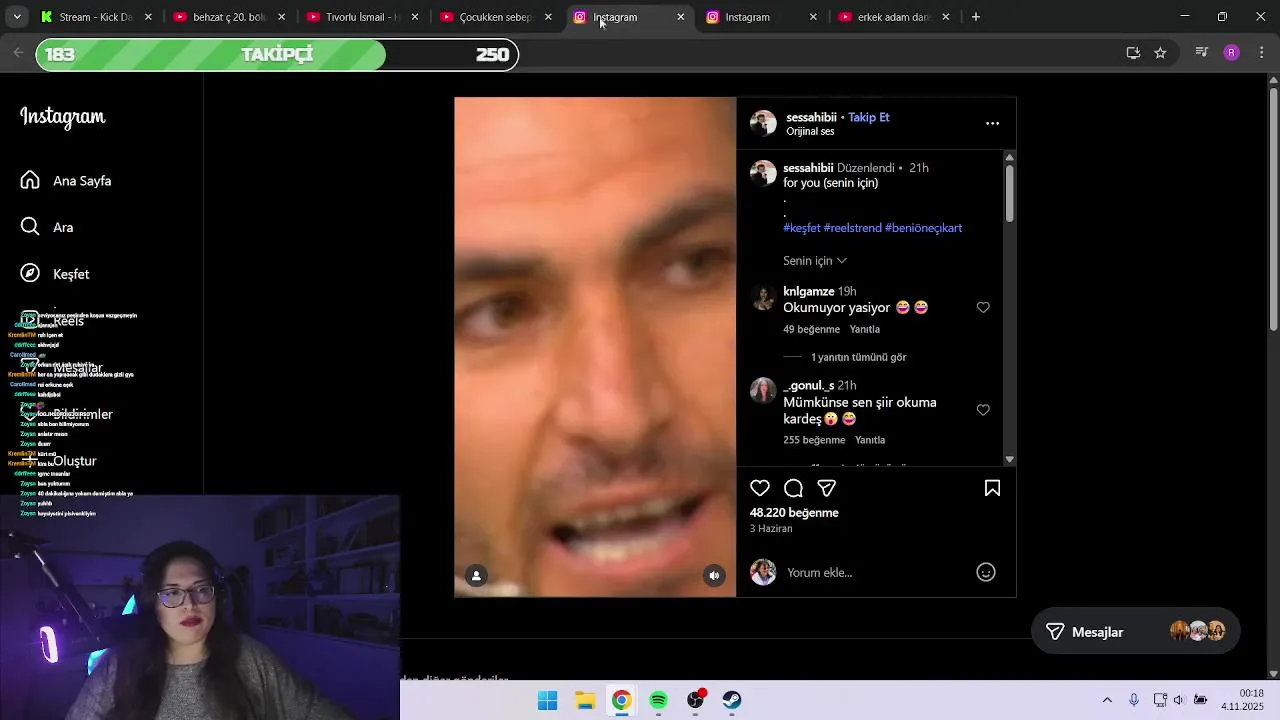Viewport: 1280px width, 720px height.
Task: Click the comments scrollbar thumb
Action: coord(1009,193)
